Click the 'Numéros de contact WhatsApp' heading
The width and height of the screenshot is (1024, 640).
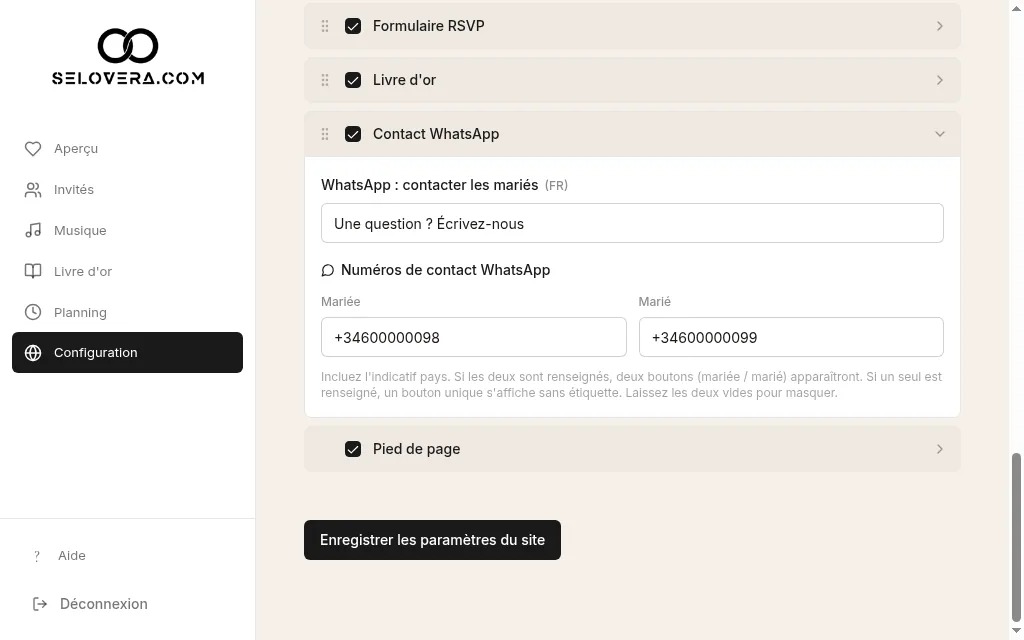445,270
